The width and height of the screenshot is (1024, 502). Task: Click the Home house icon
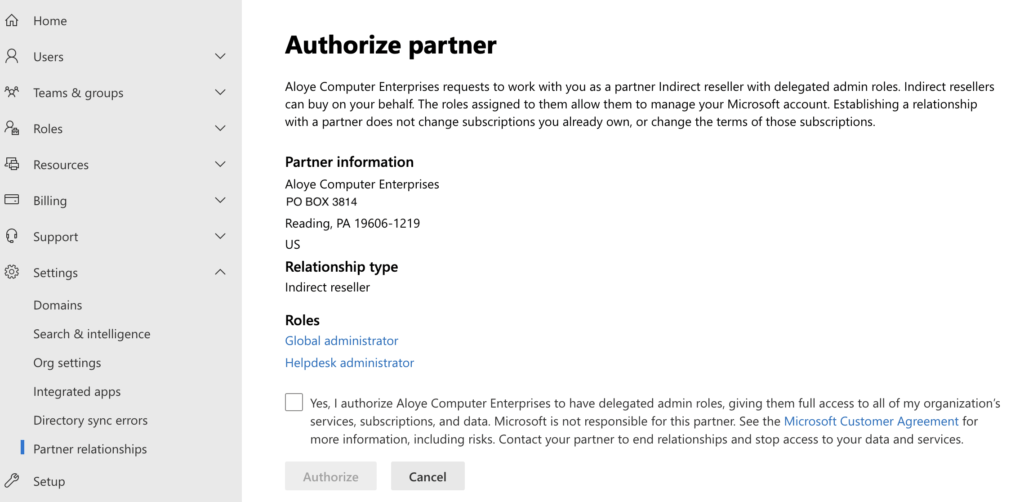pyautogui.click(x=12, y=20)
